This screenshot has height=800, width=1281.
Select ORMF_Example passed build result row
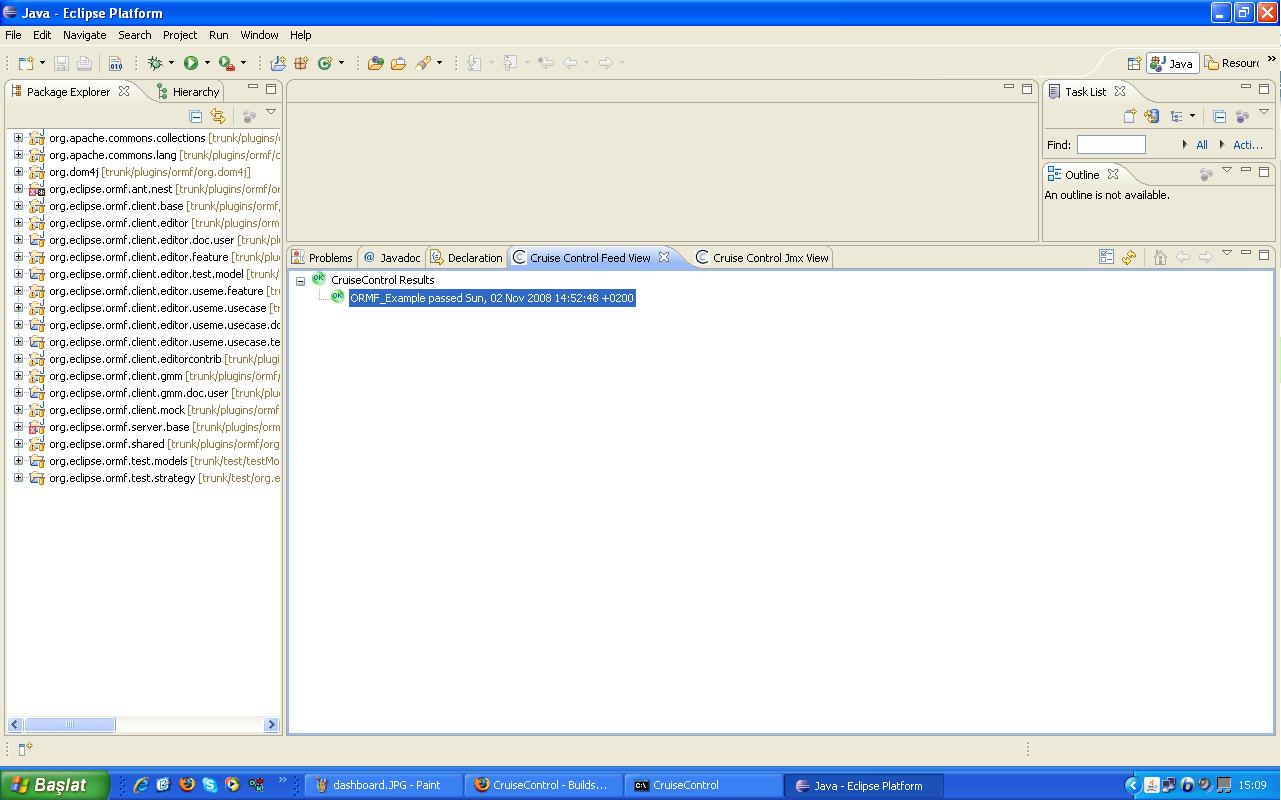pos(492,298)
